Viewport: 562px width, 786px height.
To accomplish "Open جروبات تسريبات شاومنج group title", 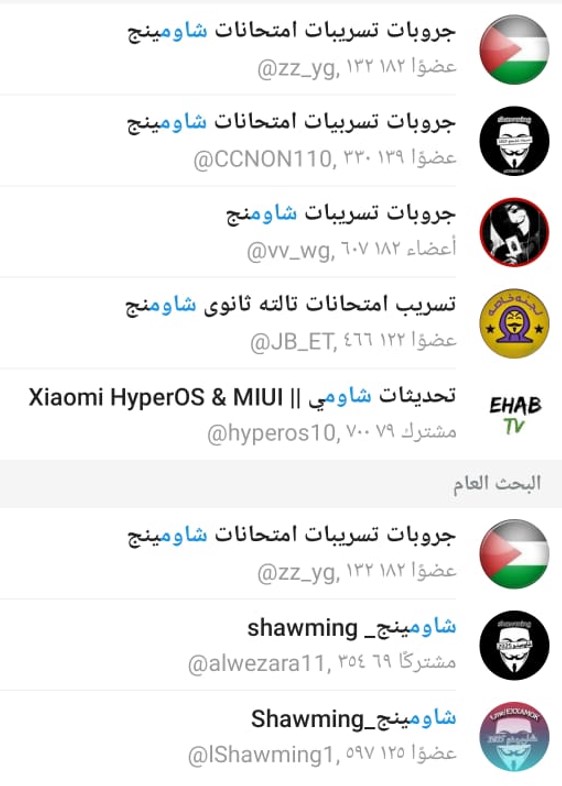I will coord(341,214).
